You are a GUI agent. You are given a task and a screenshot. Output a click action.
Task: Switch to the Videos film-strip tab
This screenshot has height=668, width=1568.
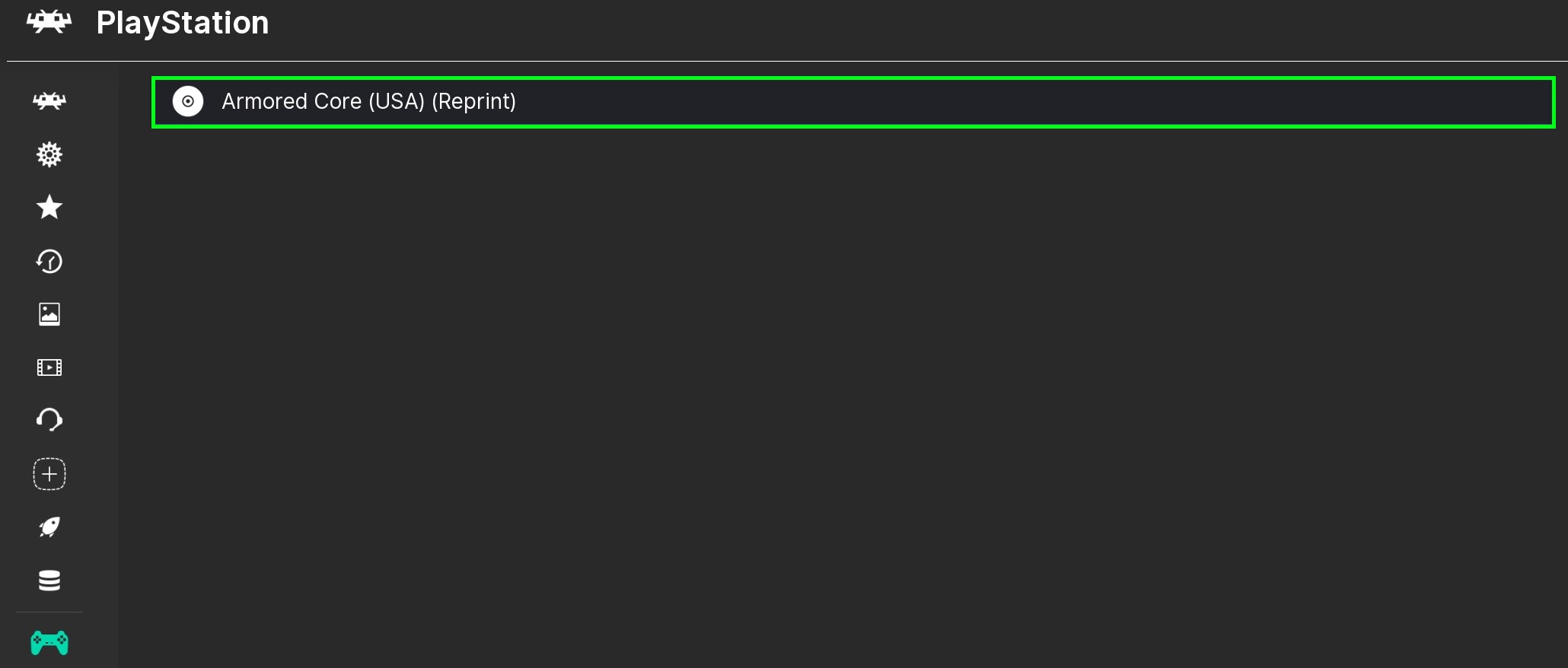(49, 367)
